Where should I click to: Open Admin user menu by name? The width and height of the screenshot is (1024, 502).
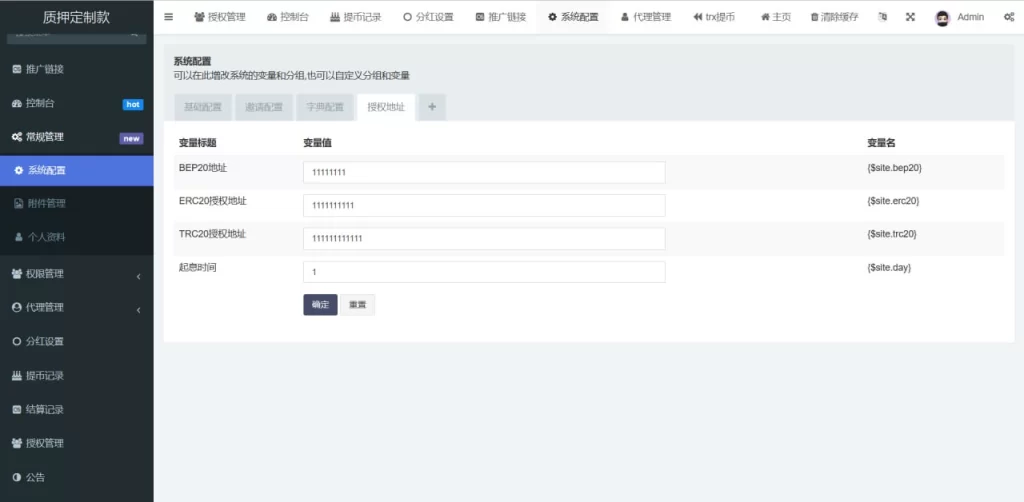click(x=970, y=17)
